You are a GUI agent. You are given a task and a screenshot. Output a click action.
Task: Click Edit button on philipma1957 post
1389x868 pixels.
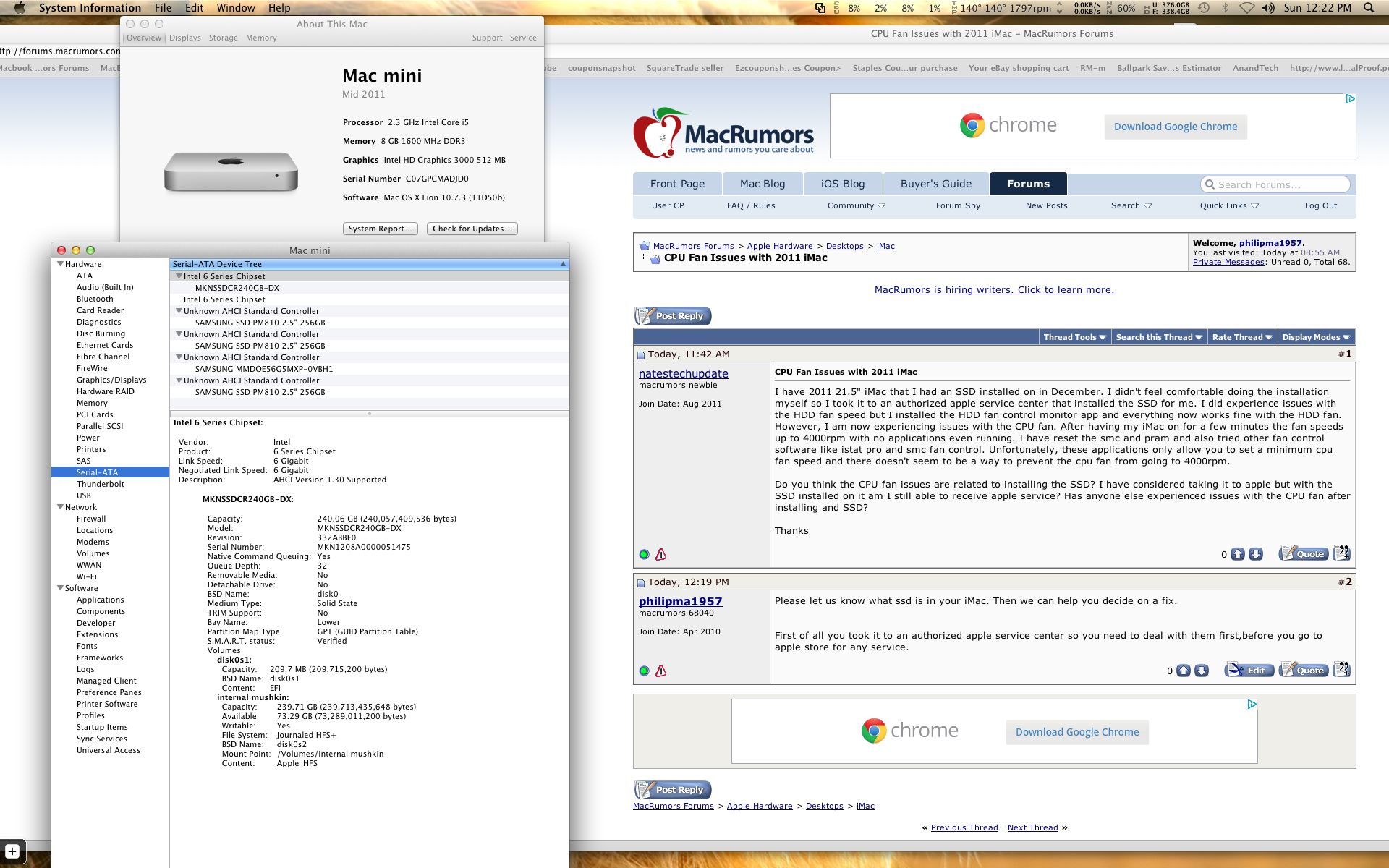point(1249,671)
